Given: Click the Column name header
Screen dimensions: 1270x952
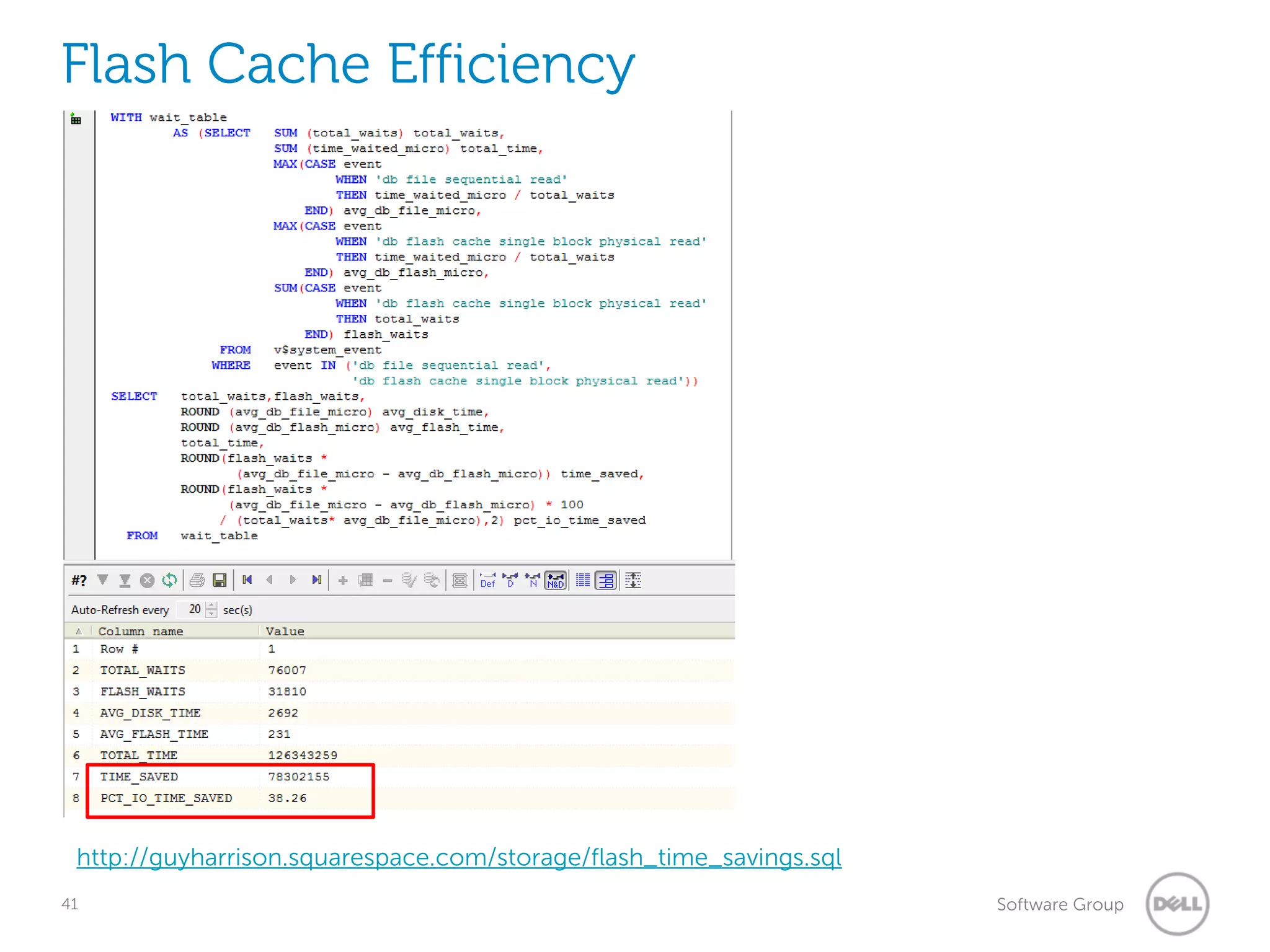Looking at the screenshot, I should tap(141, 631).
